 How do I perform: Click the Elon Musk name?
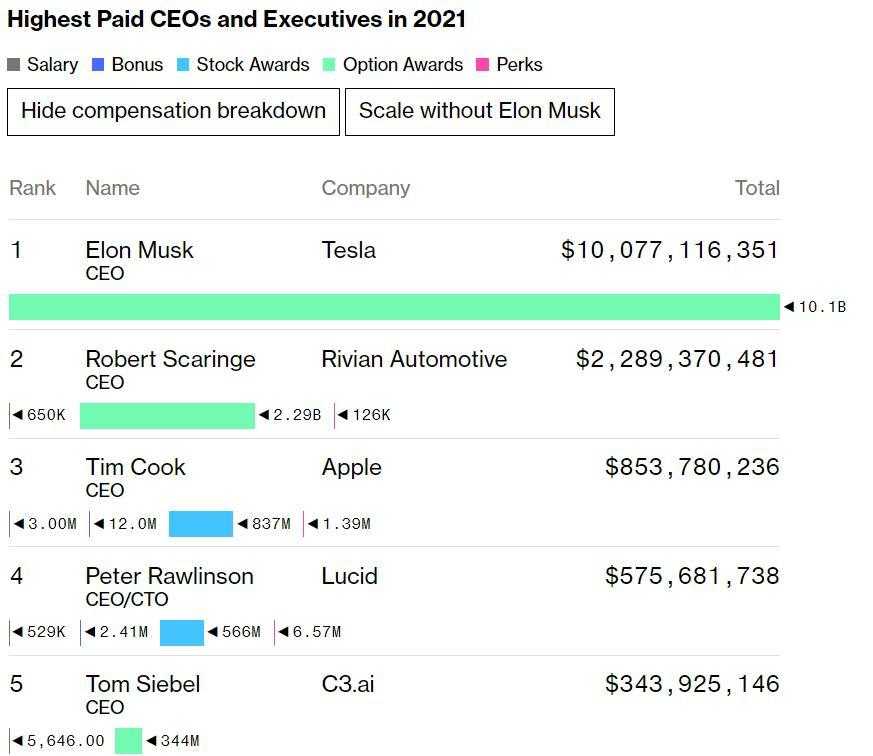[x=139, y=250]
